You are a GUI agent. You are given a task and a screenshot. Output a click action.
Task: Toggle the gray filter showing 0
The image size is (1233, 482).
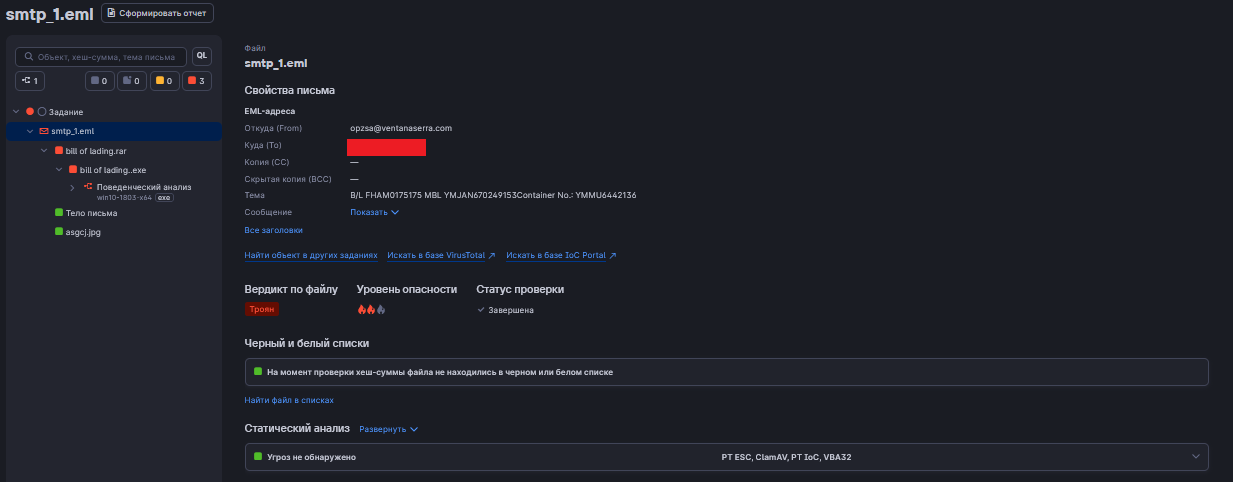coord(99,81)
